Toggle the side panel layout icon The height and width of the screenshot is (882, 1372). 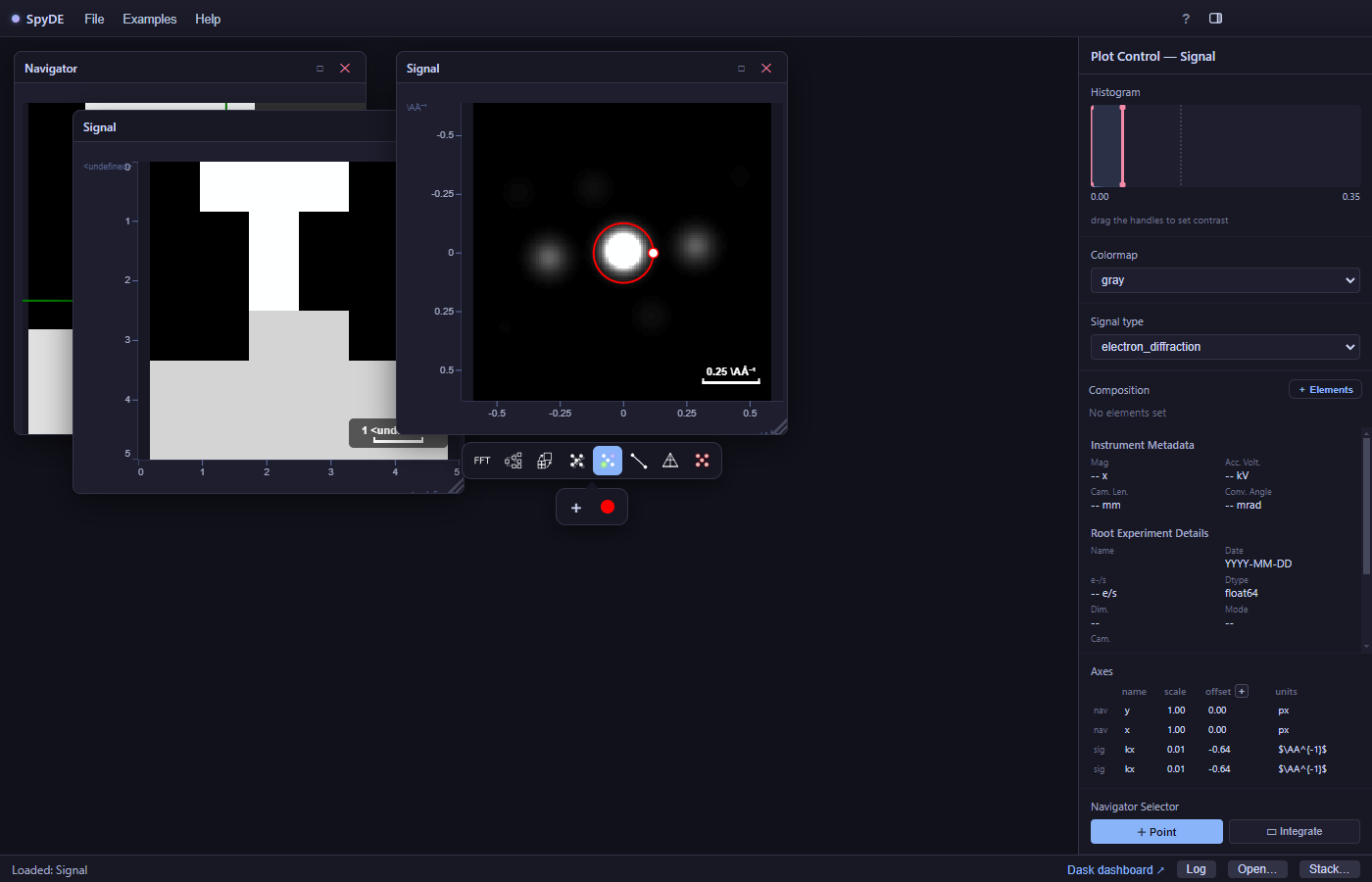[x=1216, y=19]
